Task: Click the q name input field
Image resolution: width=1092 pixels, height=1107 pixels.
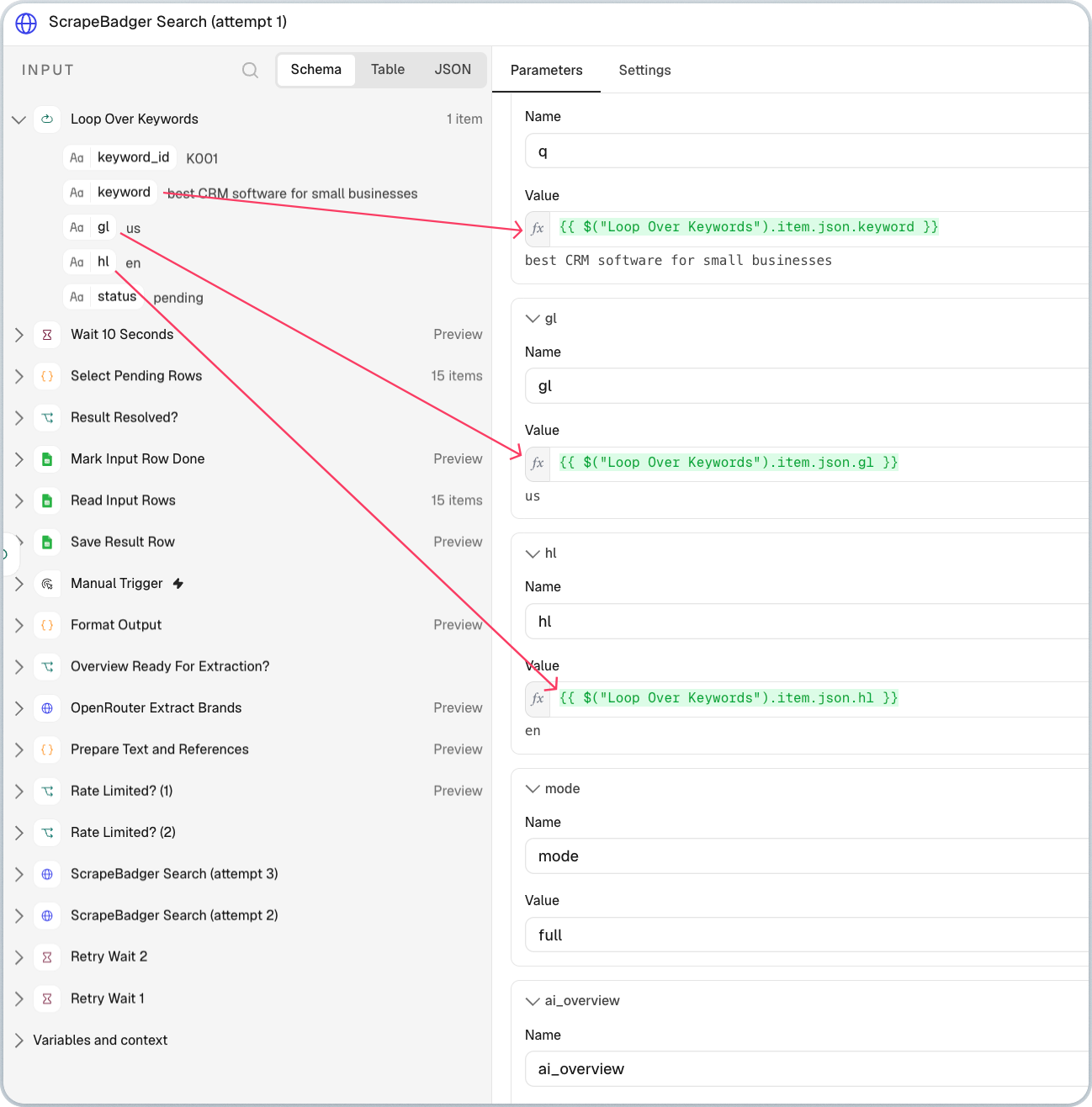Action: click(x=807, y=151)
